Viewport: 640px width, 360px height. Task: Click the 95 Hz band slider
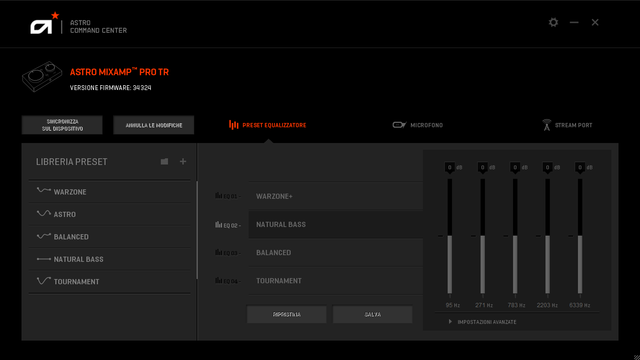tap(450, 236)
